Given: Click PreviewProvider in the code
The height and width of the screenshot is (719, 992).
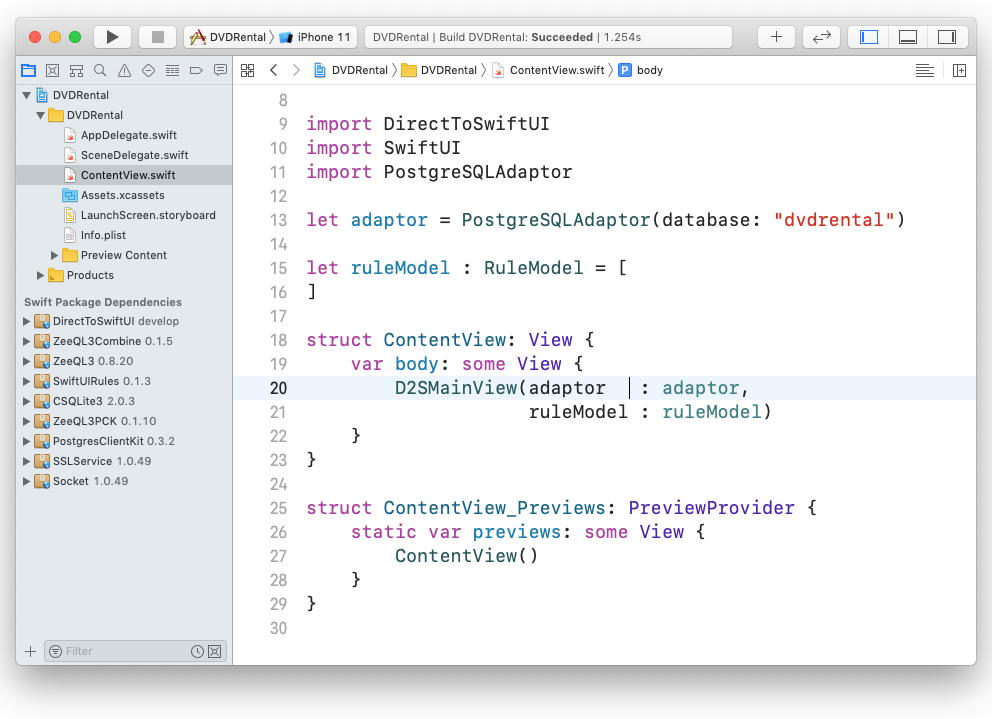Looking at the screenshot, I should (x=711, y=508).
